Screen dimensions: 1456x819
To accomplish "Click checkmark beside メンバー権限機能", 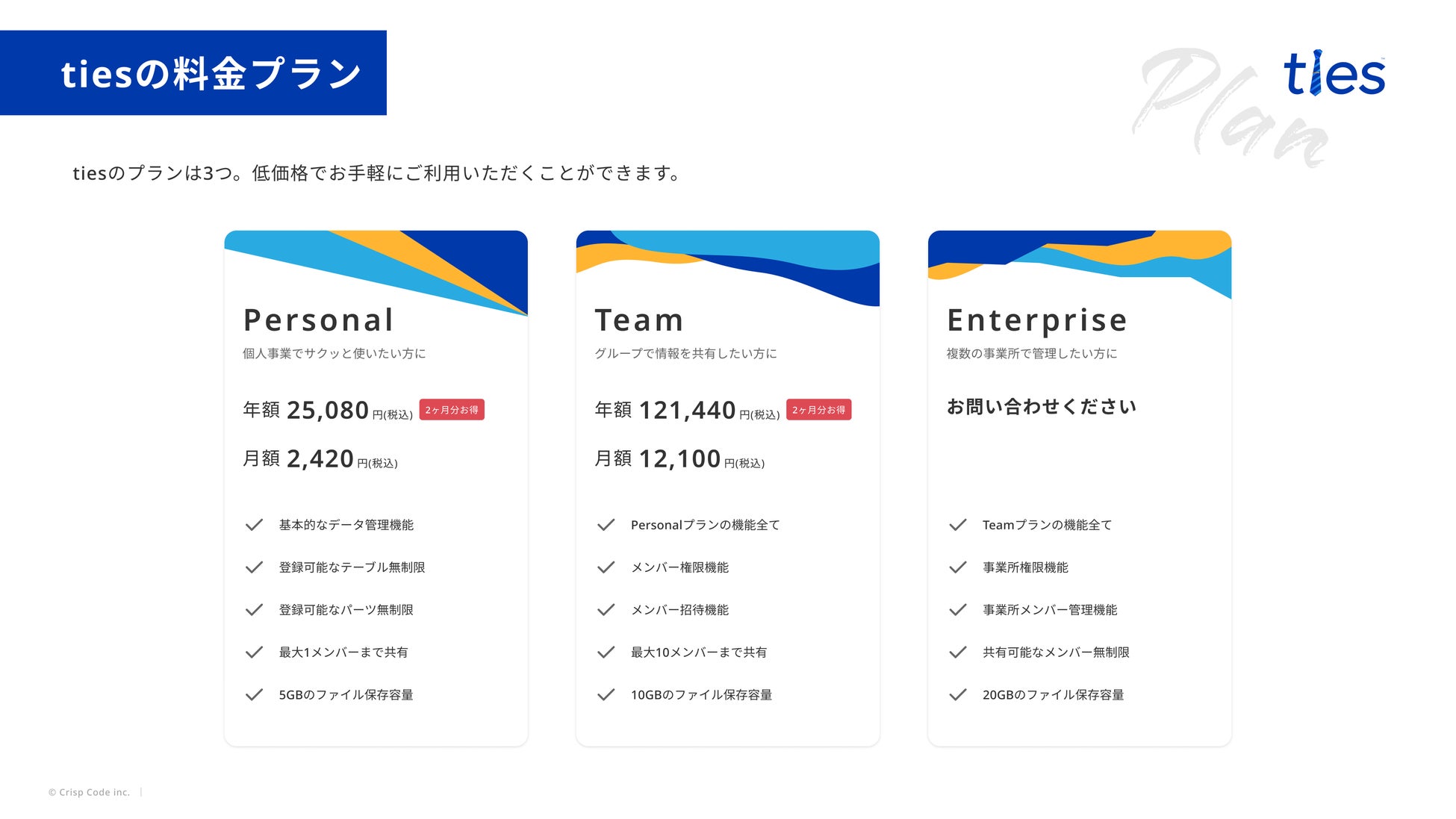I will (606, 567).
